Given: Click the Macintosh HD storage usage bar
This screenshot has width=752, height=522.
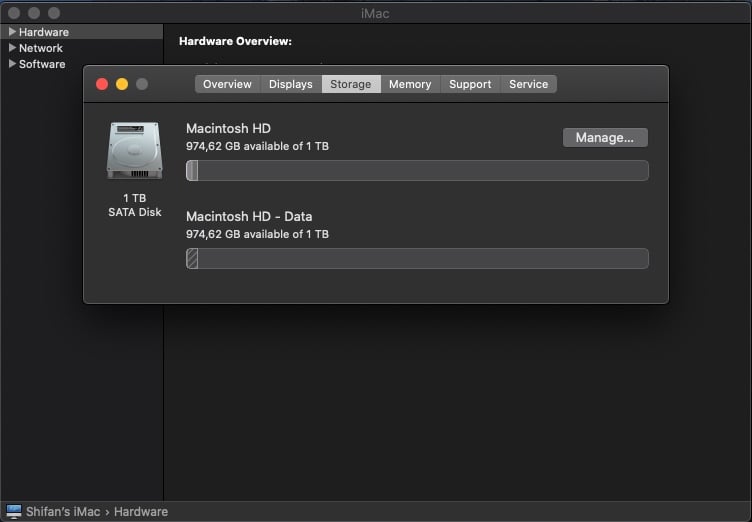Looking at the screenshot, I should click(417, 170).
